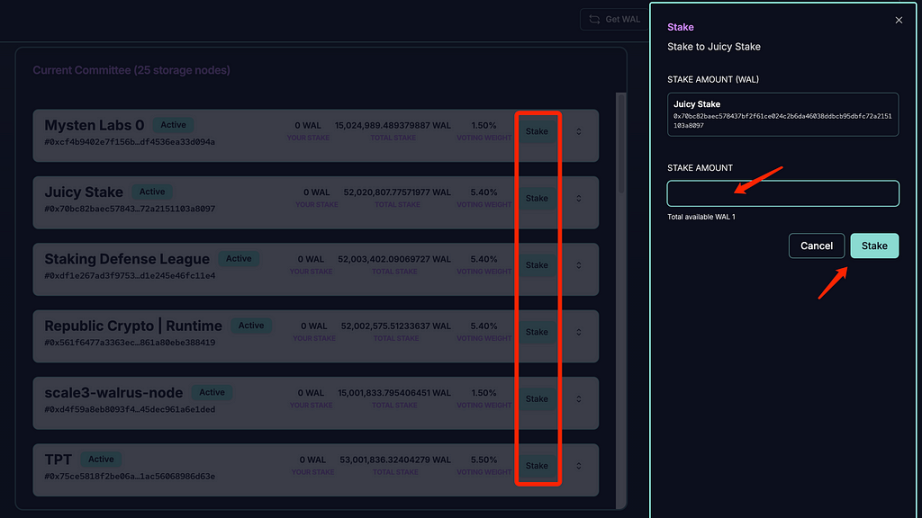Click Active badge for Staking Defense League
The height and width of the screenshot is (518, 922).
click(239, 259)
